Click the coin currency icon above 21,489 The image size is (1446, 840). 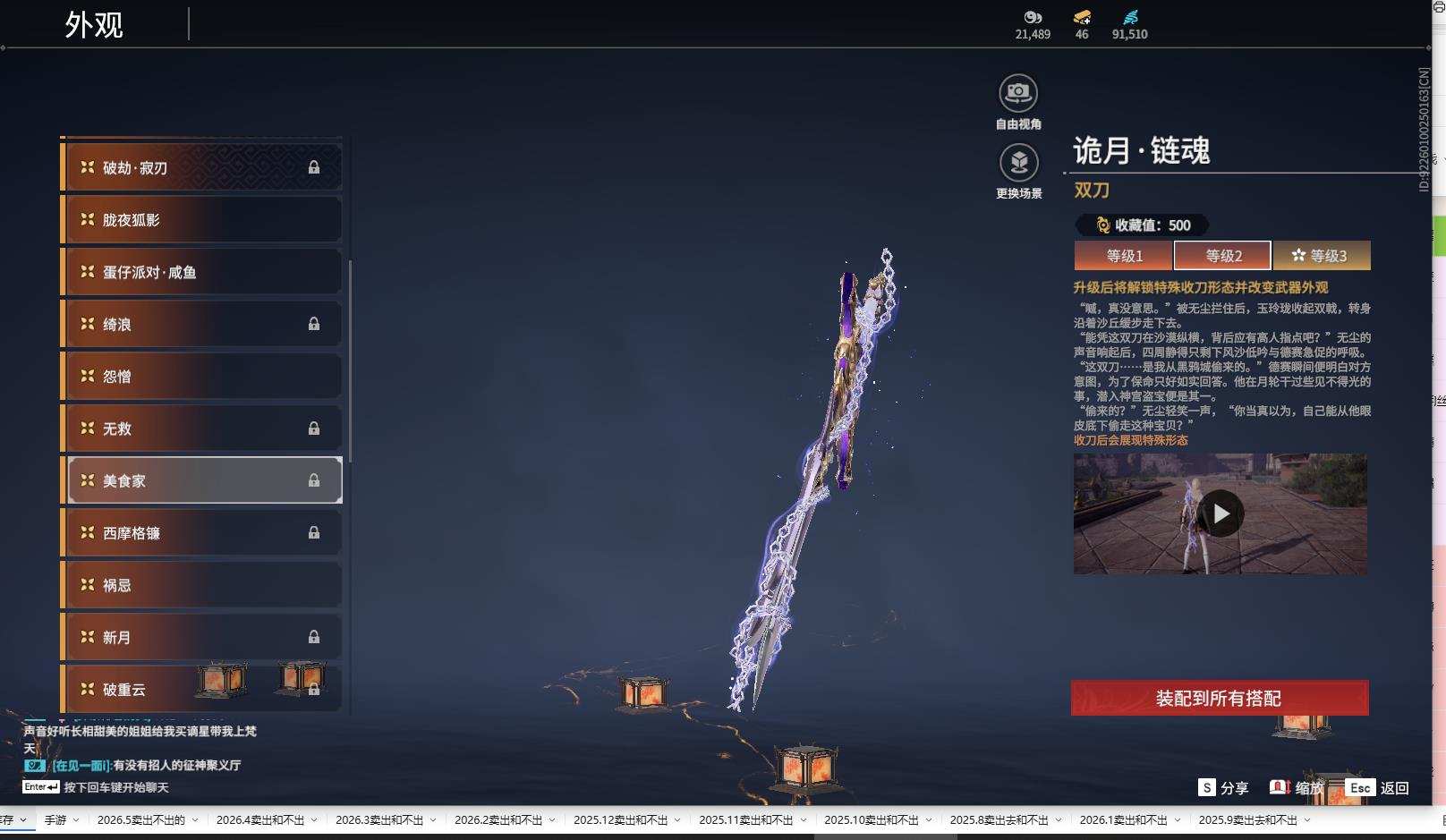(1033, 17)
